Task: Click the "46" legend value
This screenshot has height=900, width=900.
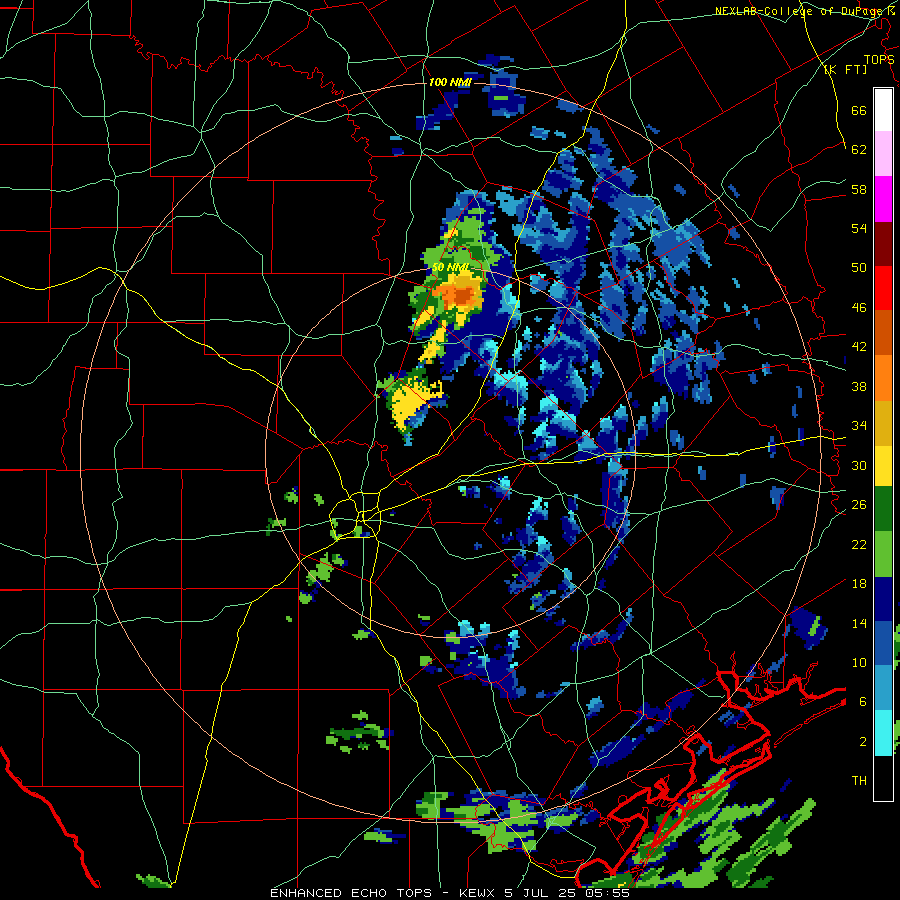Action: (859, 308)
